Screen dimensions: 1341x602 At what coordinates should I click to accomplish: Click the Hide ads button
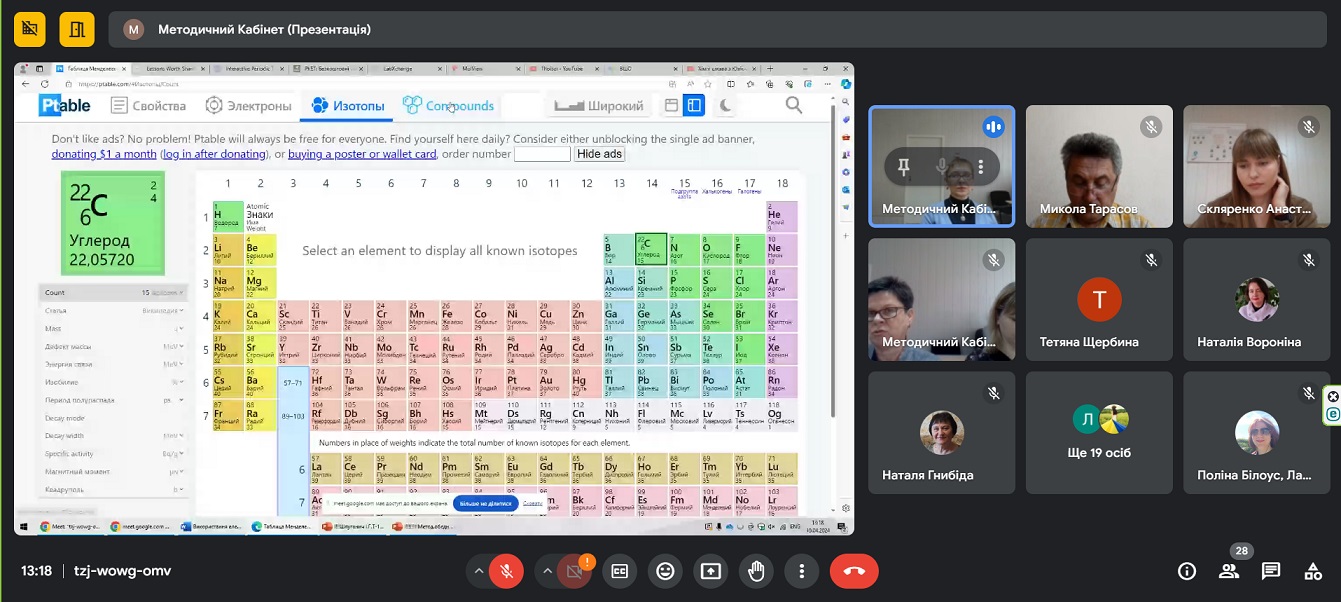point(599,154)
